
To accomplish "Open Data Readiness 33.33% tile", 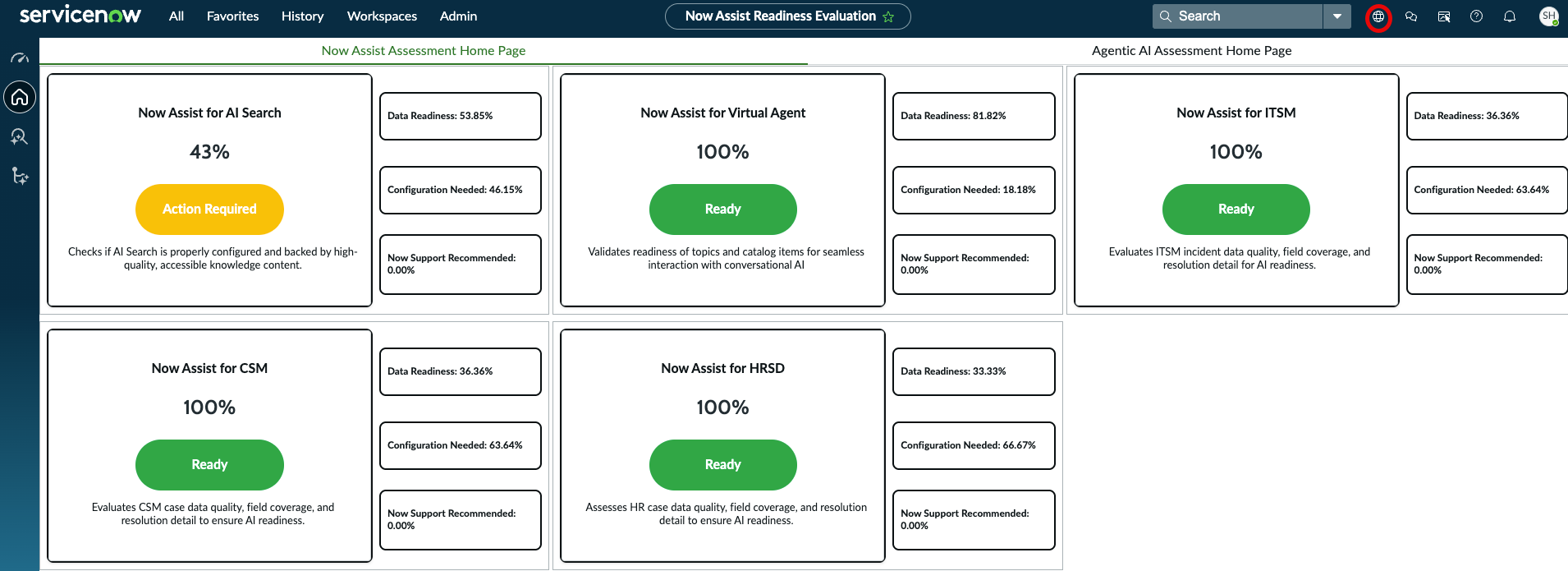I will (x=974, y=371).
